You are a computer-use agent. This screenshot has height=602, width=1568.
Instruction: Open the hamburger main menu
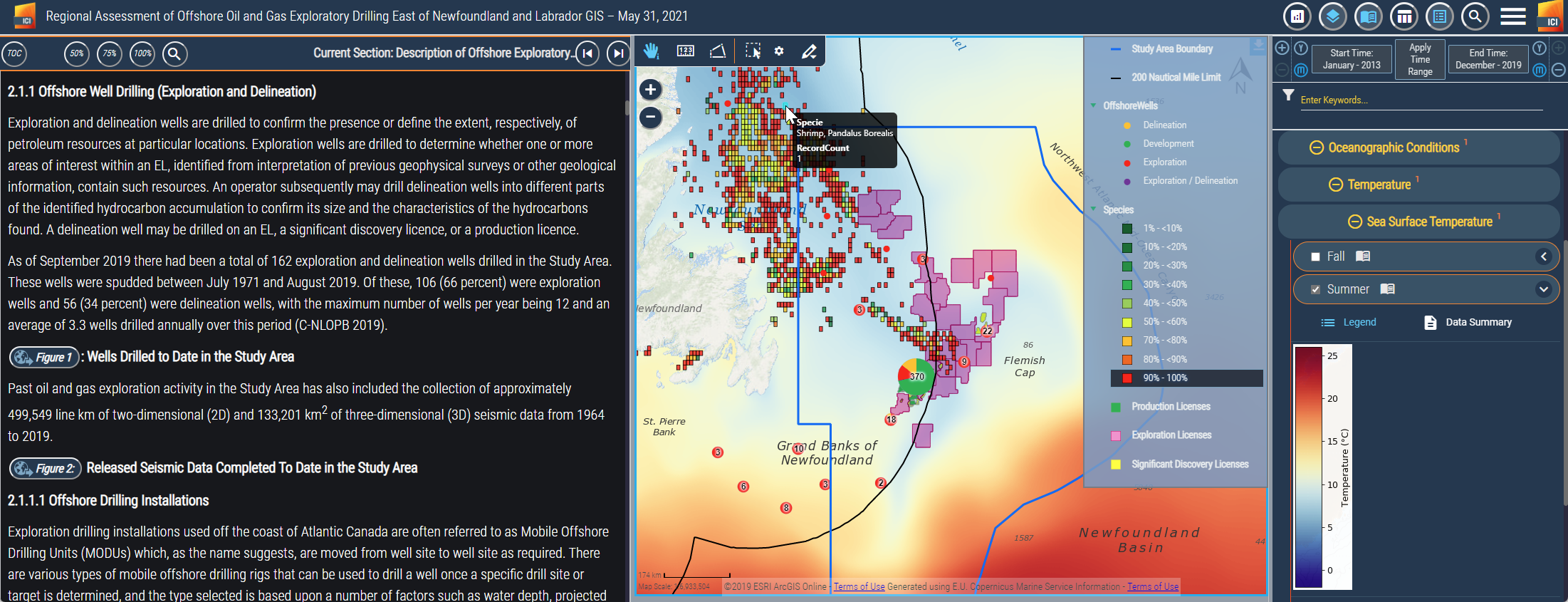[1512, 16]
